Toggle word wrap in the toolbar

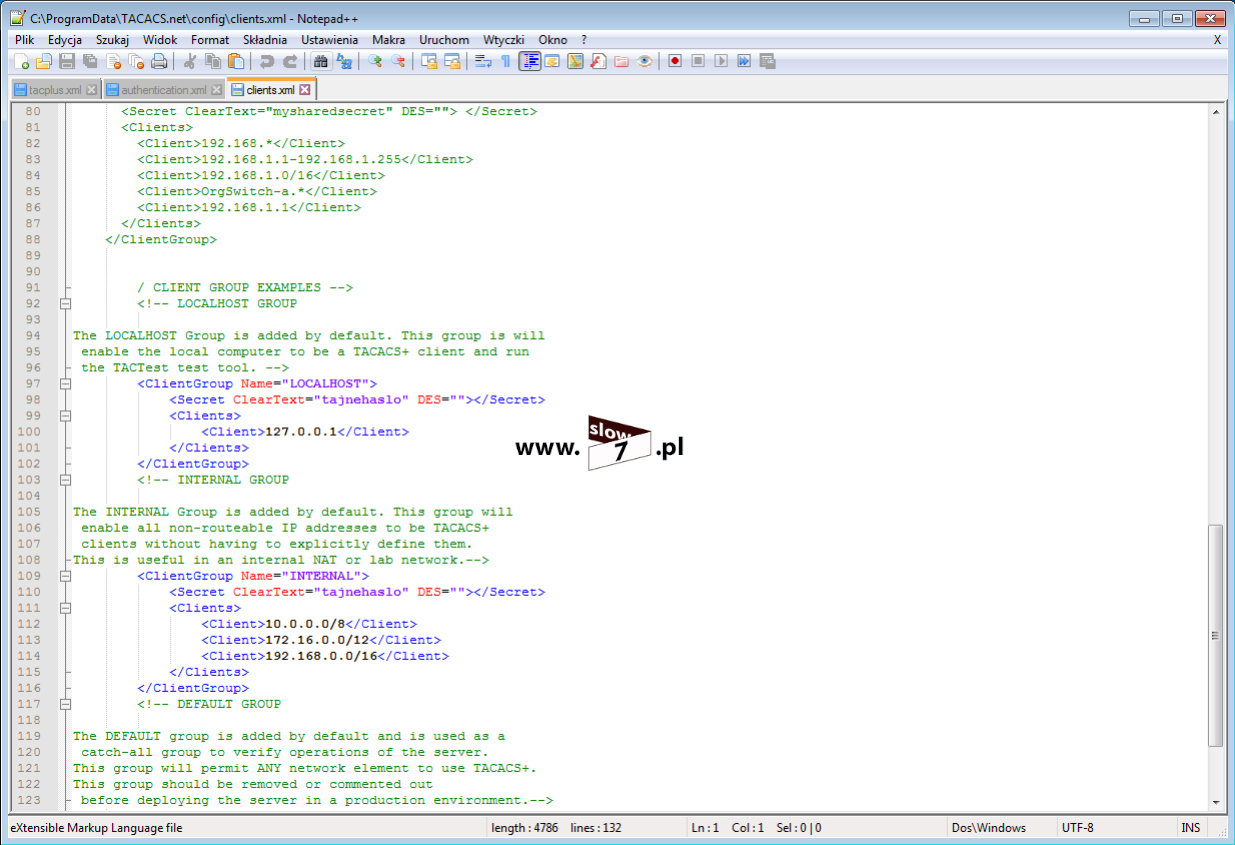(483, 61)
